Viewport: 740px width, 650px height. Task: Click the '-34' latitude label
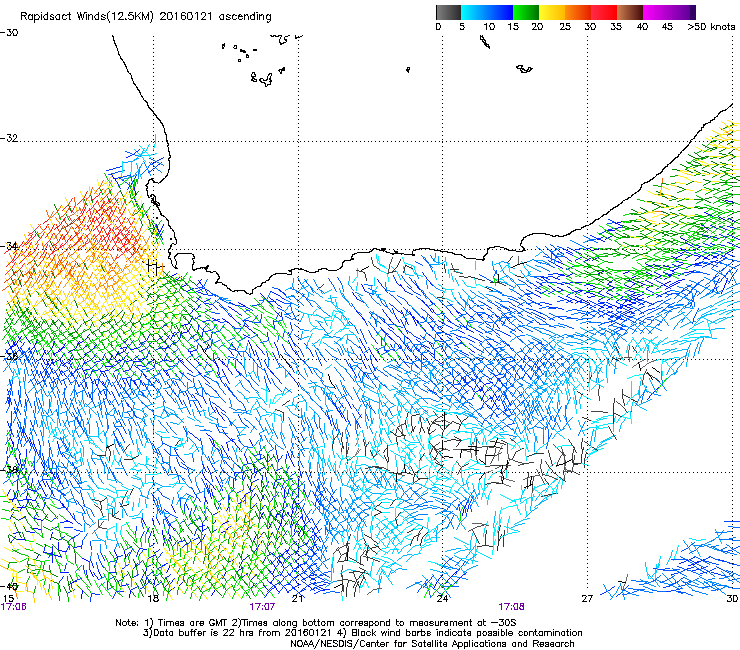[9, 246]
